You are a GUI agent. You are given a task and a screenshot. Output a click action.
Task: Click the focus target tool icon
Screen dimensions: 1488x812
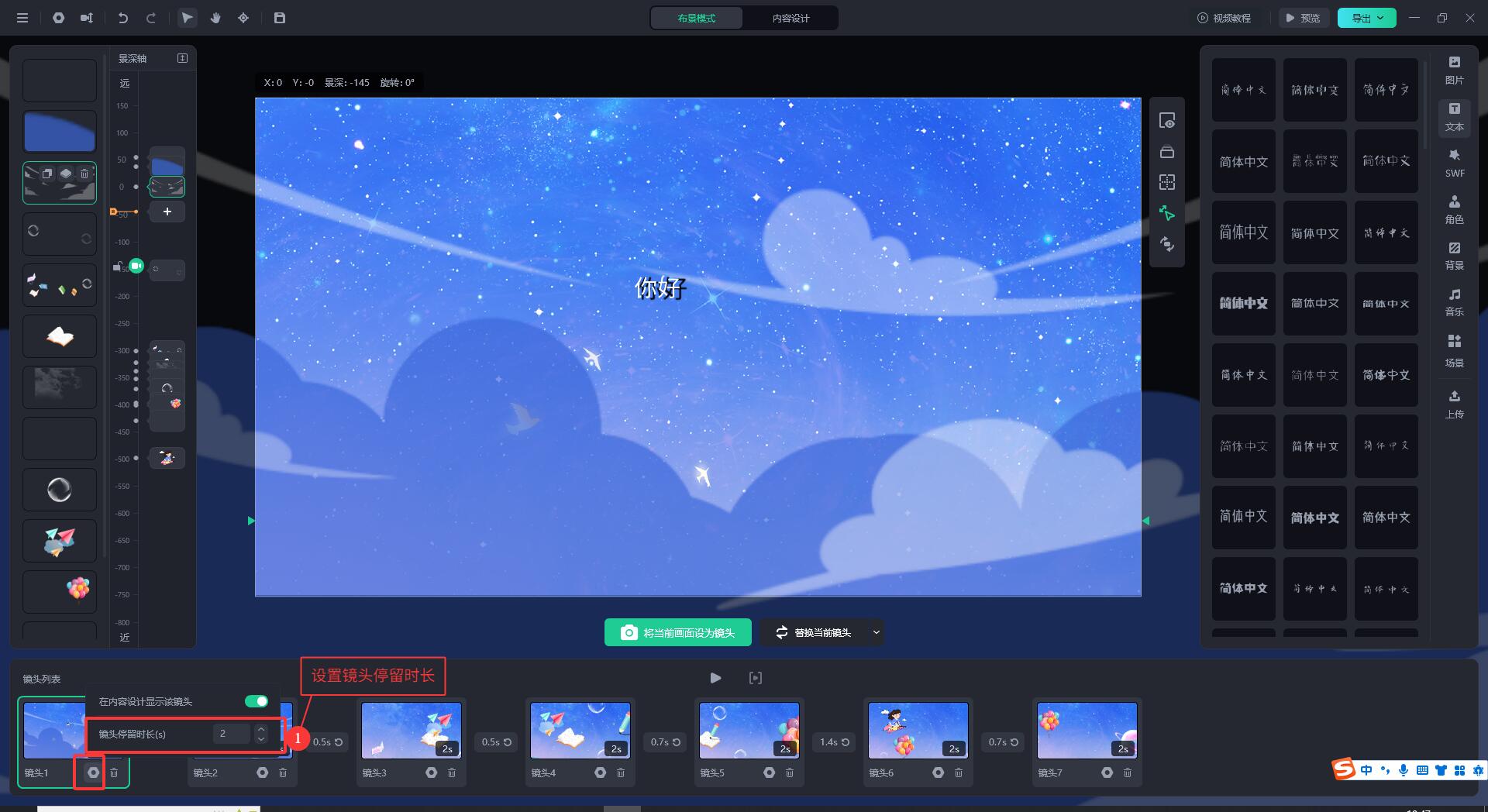point(243,18)
